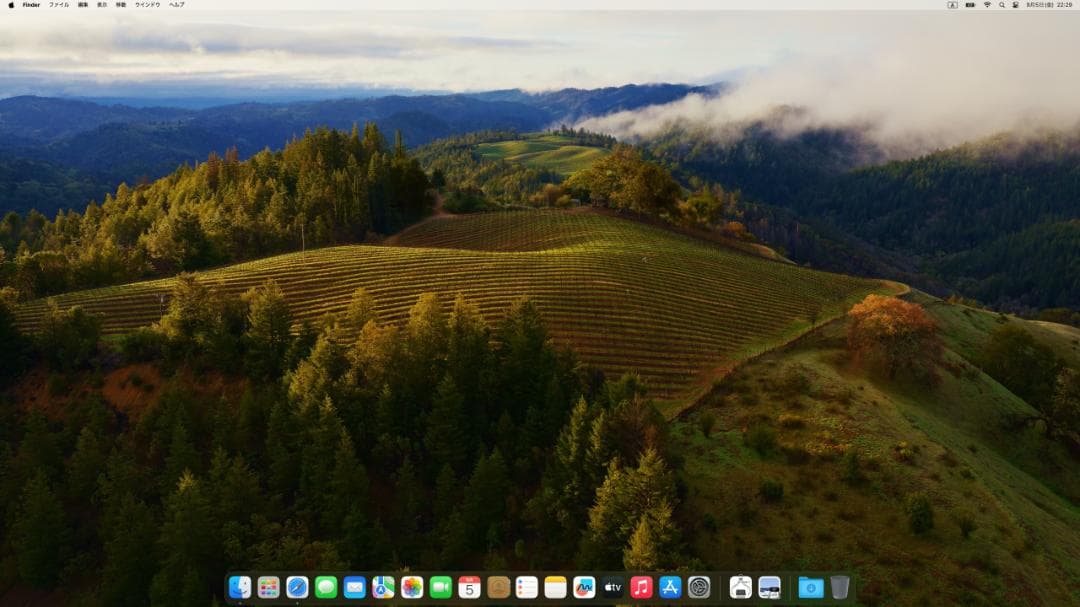Start FaceTime from the Dock
1080x607 pixels.
coord(441,588)
